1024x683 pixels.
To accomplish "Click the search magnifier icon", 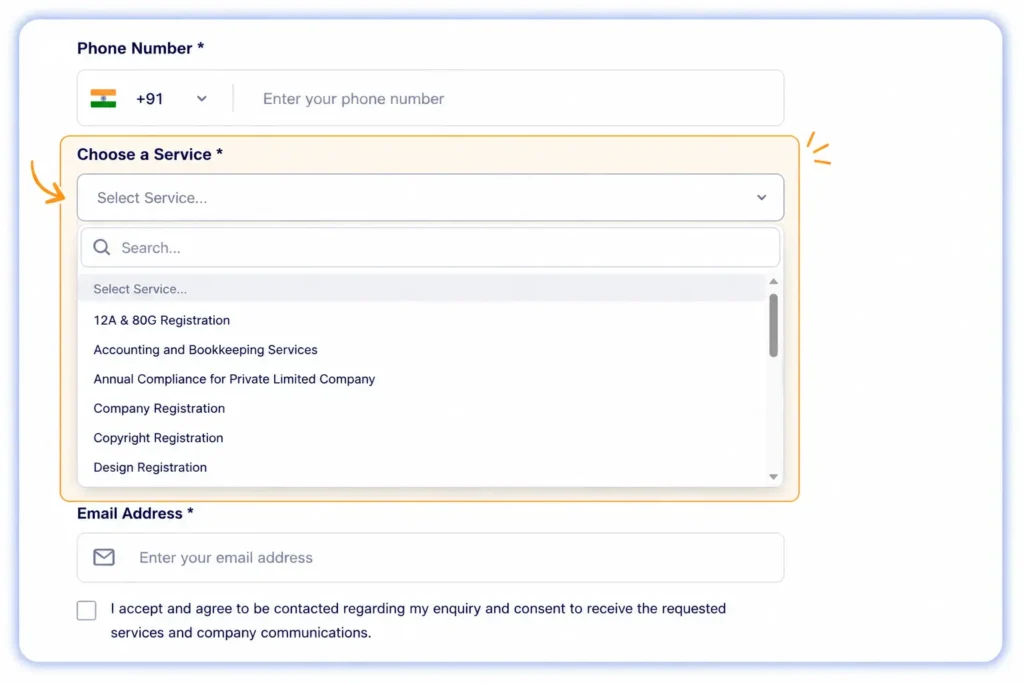I will (x=101, y=247).
